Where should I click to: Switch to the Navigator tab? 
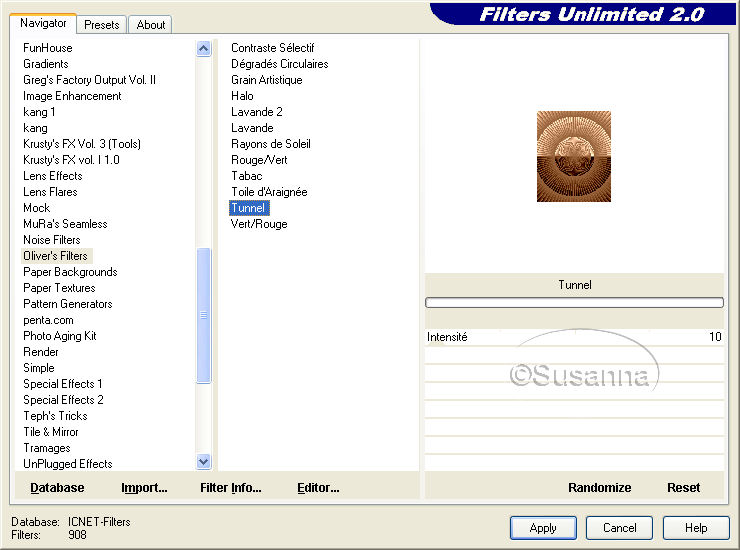pos(43,23)
